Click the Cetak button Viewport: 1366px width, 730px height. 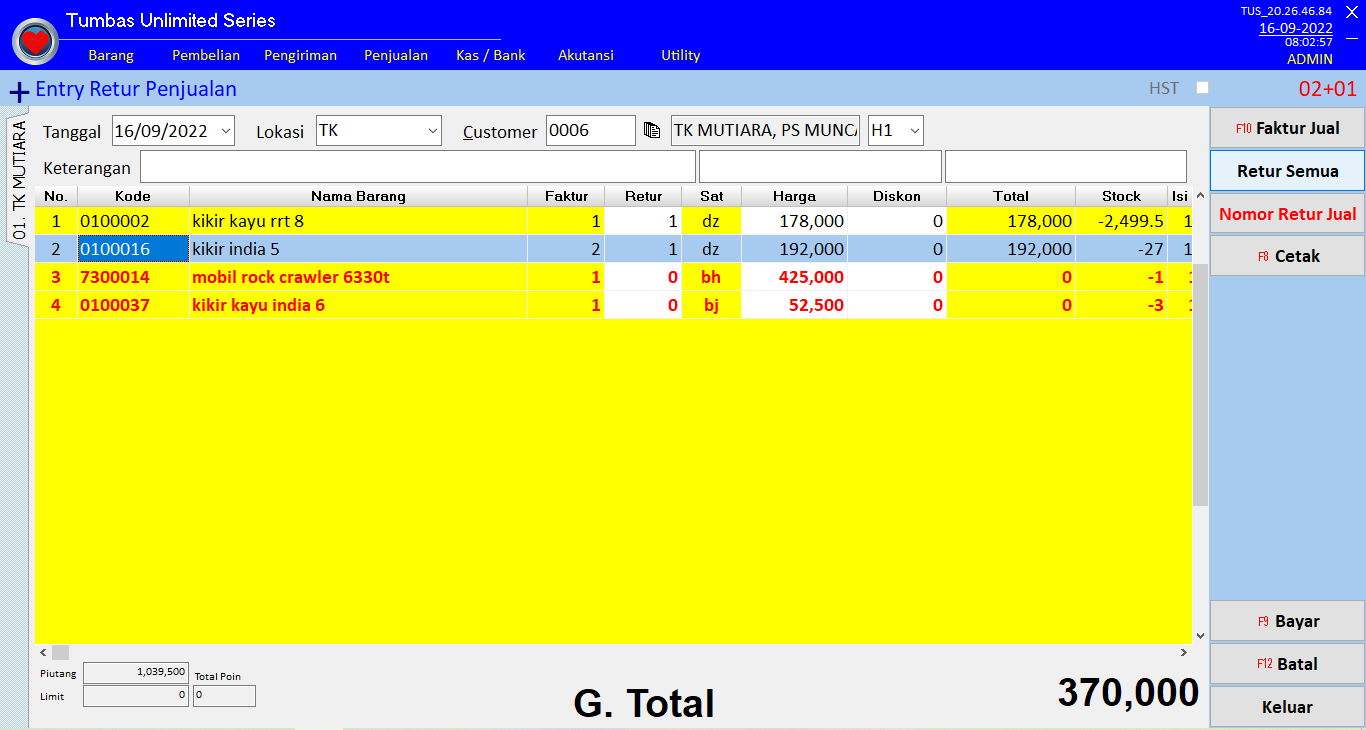coord(1287,256)
